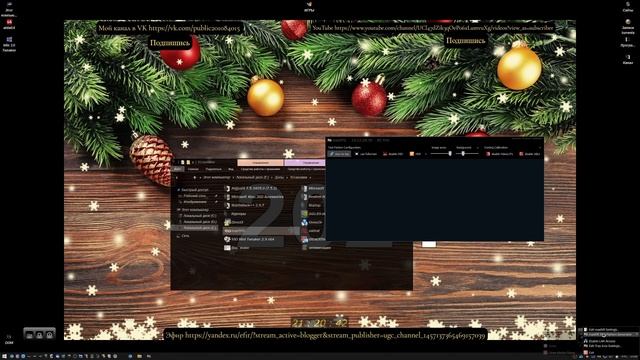The image size is (640, 360).
Task: Click the peach Управление tab in Explorer
Action: pyautogui.click(x=260, y=163)
